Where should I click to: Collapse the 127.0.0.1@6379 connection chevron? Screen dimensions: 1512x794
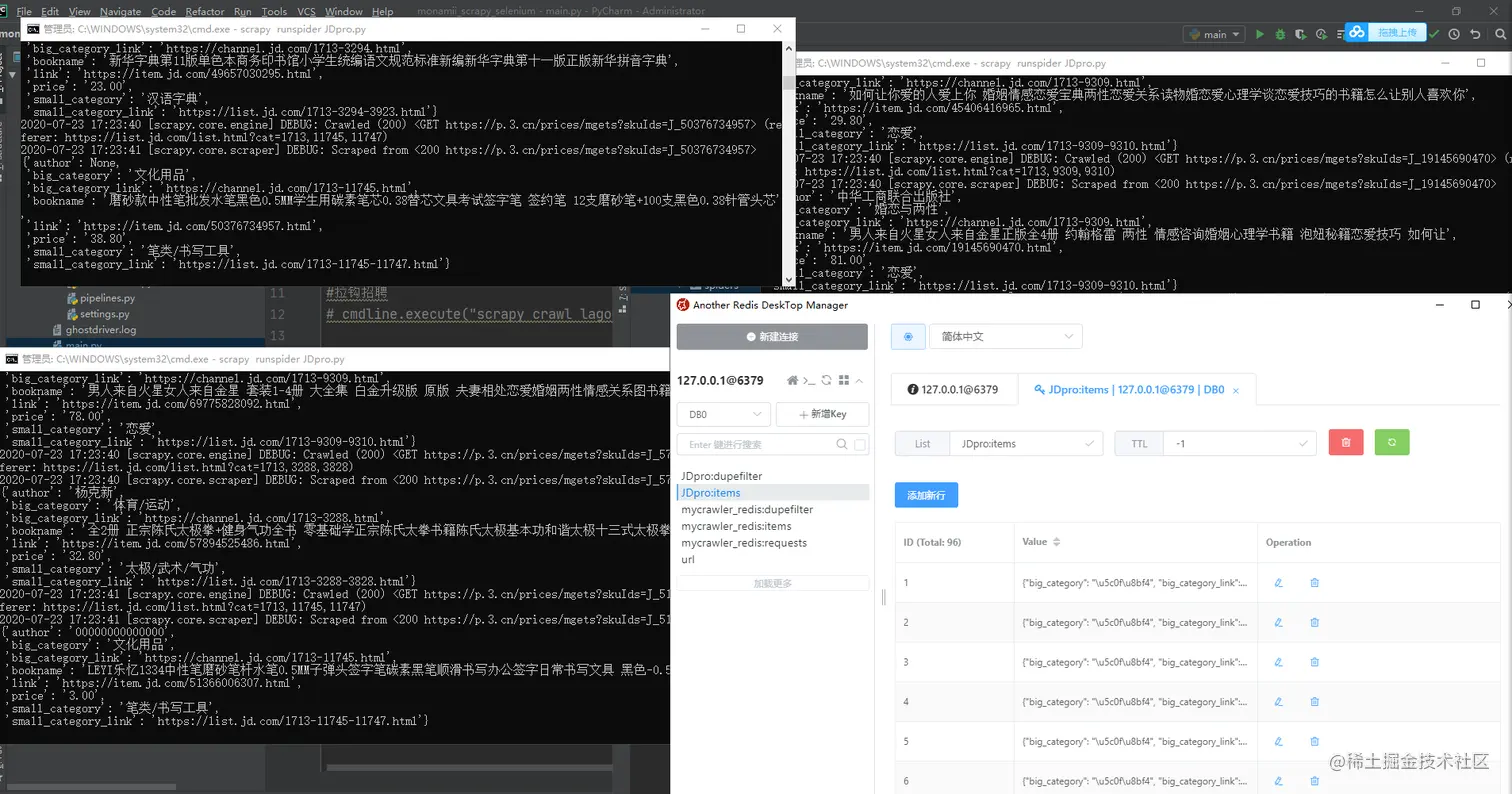coord(860,381)
